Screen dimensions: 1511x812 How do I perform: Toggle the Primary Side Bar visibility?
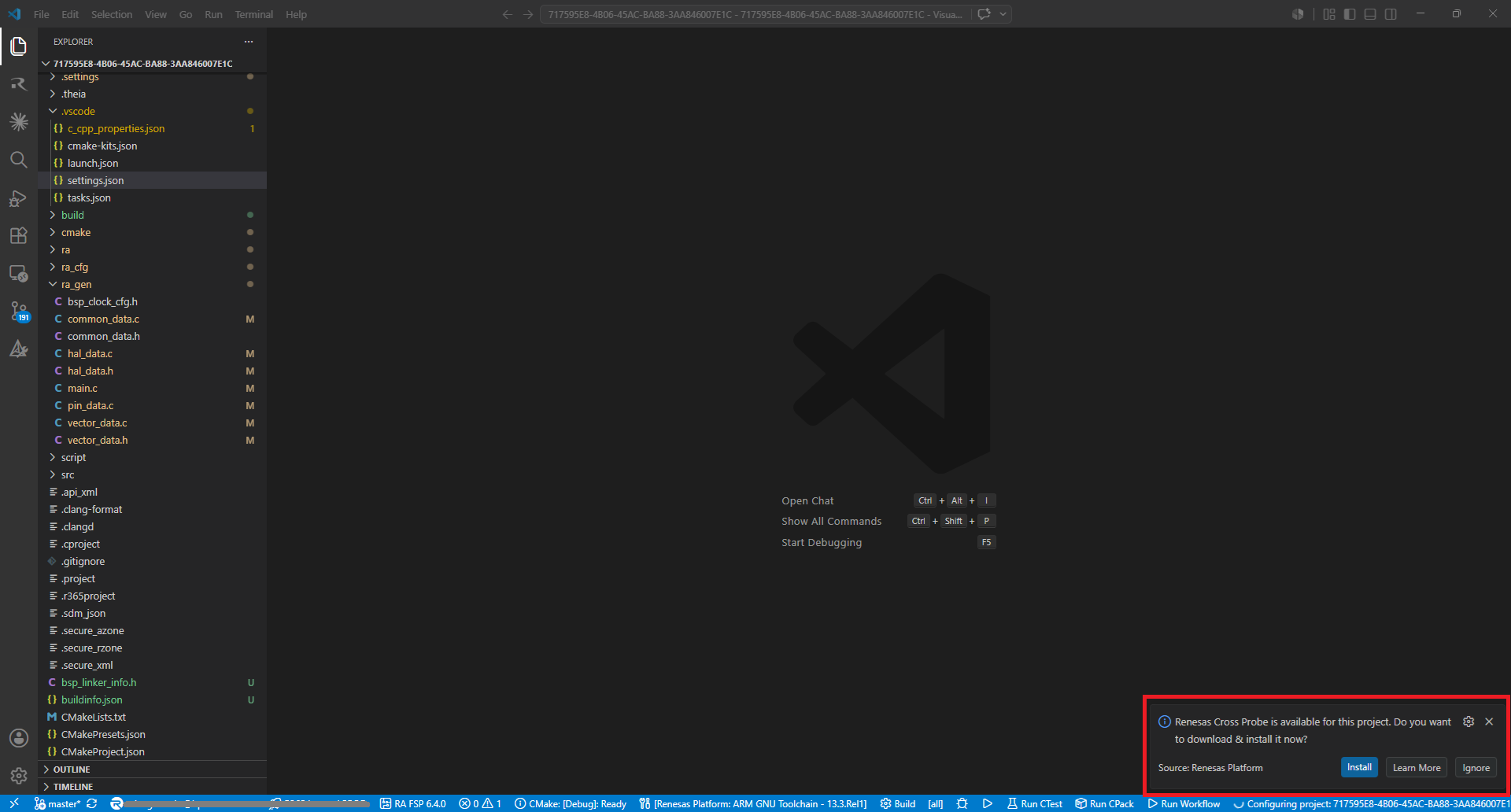(x=1350, y=14)
